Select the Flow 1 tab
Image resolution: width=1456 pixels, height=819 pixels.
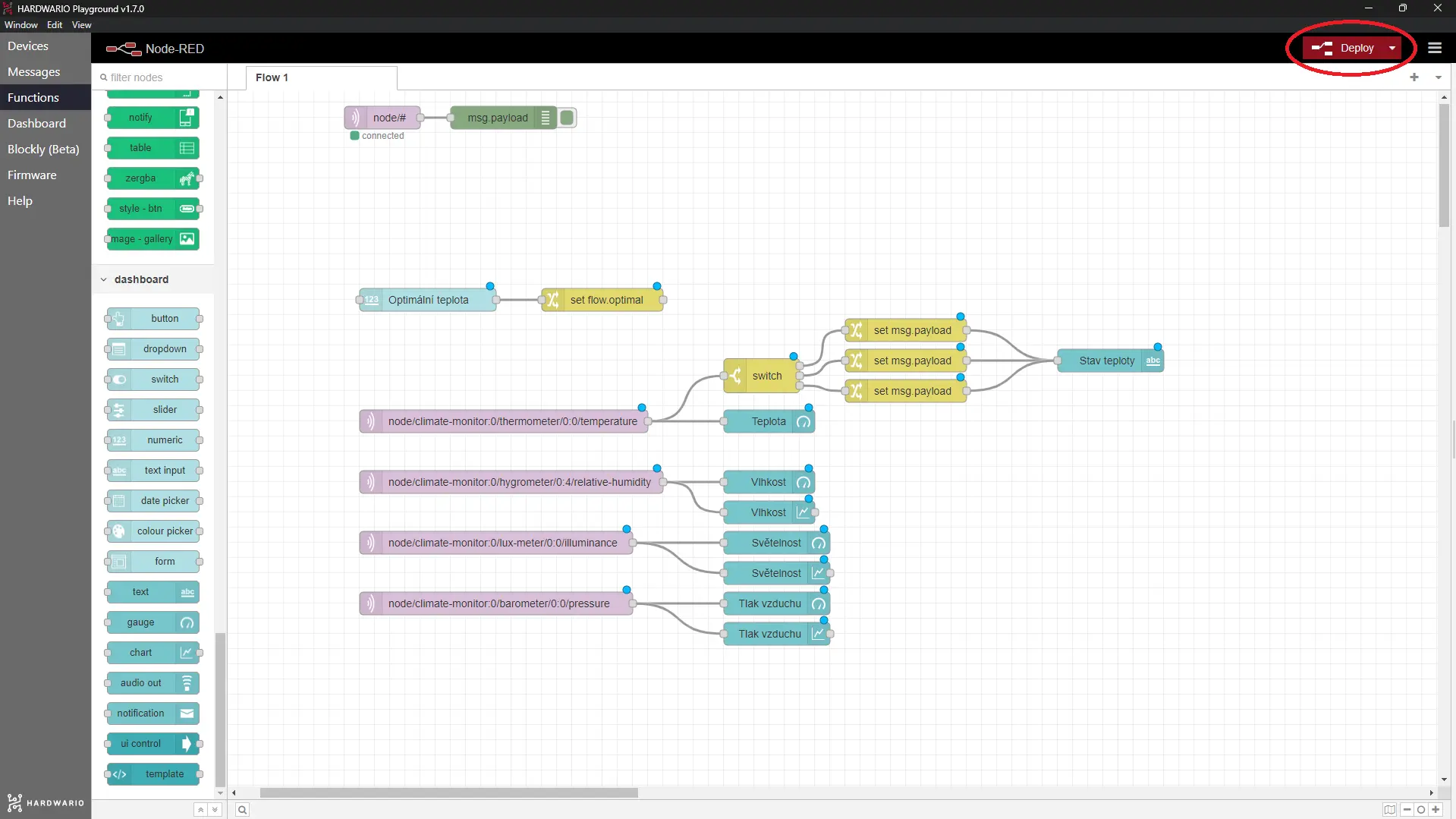(x=321, y=77)
